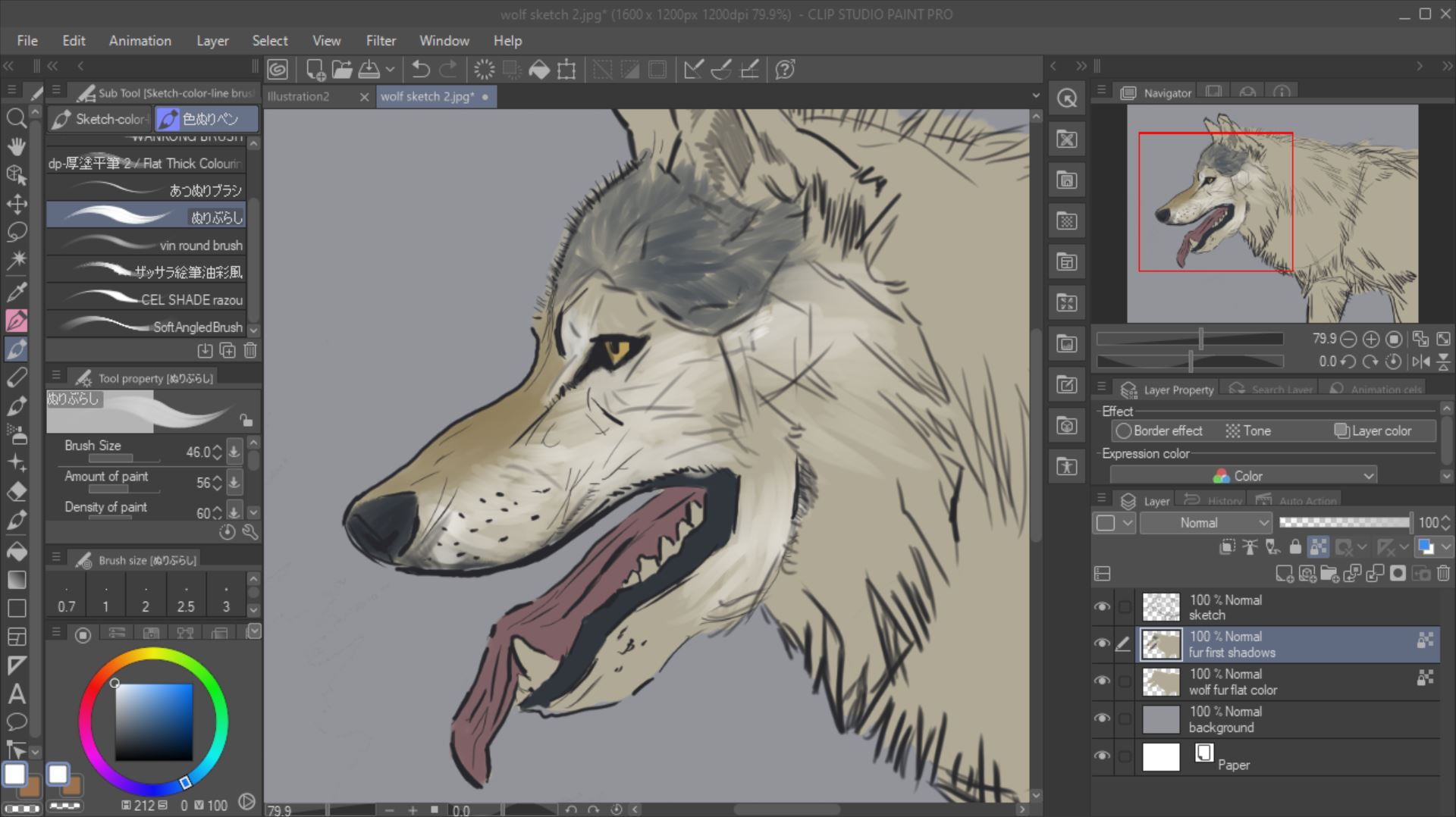Toggle Paper layer visibility
Viewport: 1456px width, 817px height.
click(x=1102, y=756)
